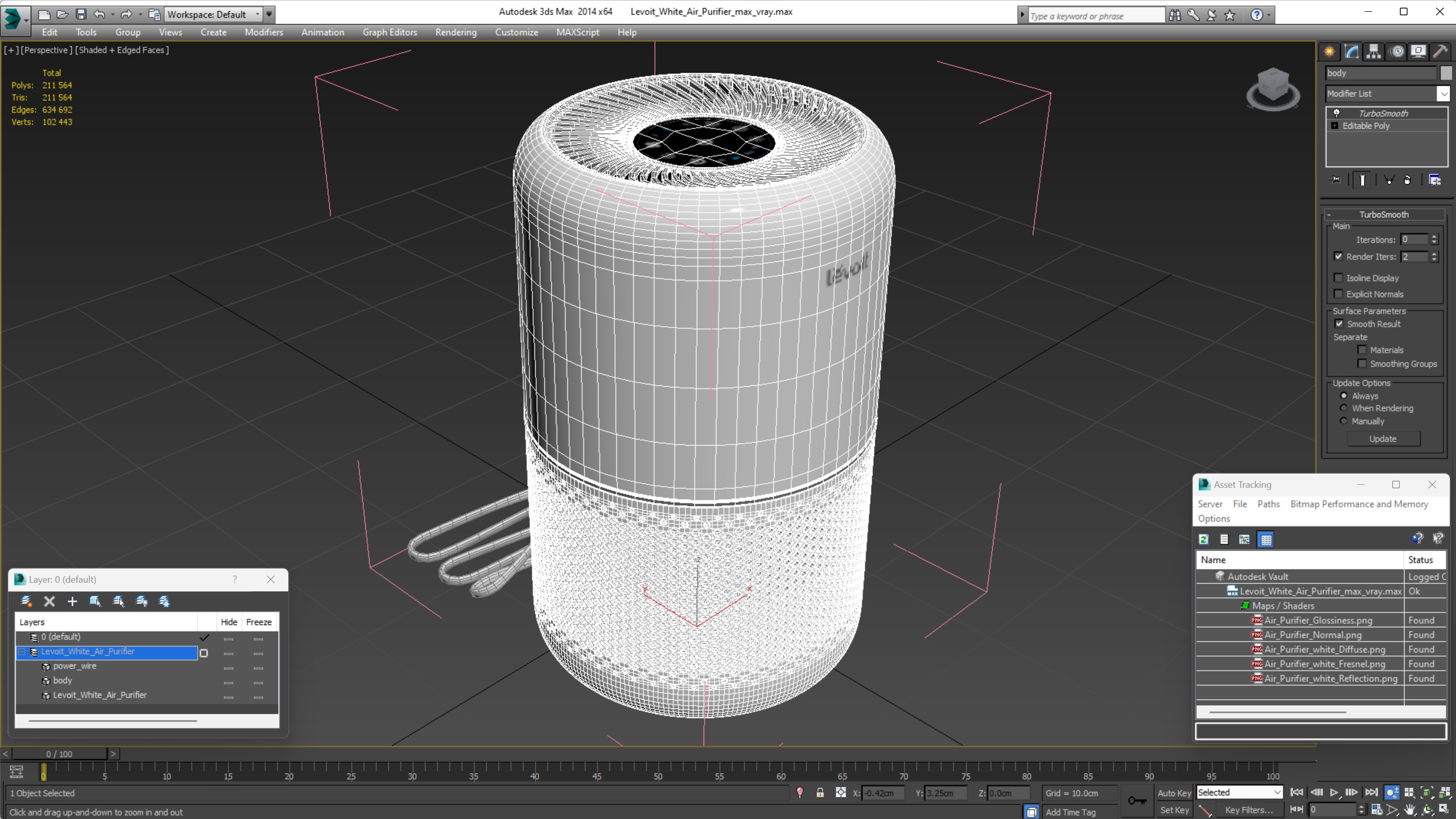Collapse the Levoit_White_Air_Purifier layer
The image size is (1456, 819).
tap(21, 652)
